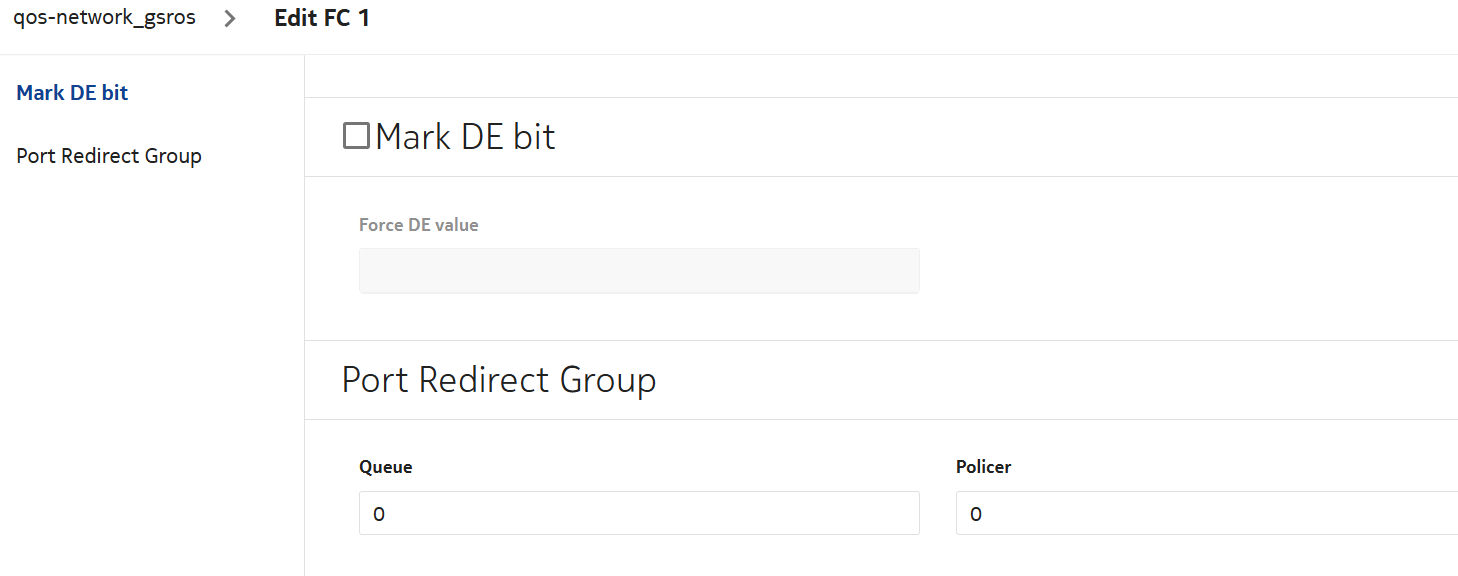Click the Mark DE bit section heading text
This screenshot has height=576, width=1458.
coord(465,137)
